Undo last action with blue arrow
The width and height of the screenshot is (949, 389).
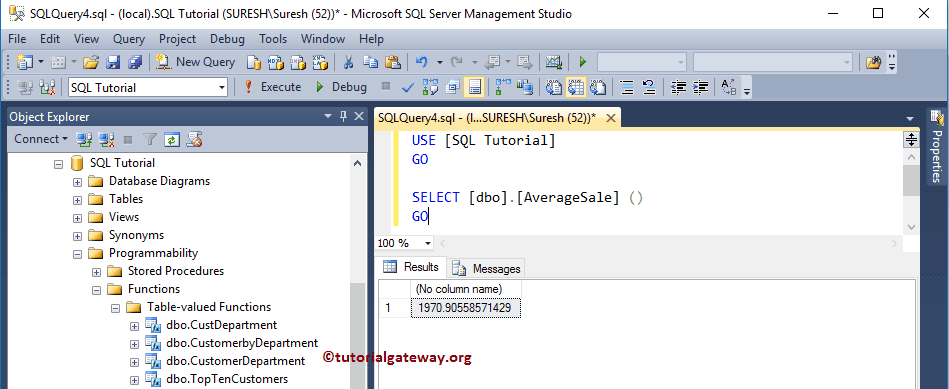[422, 62]
